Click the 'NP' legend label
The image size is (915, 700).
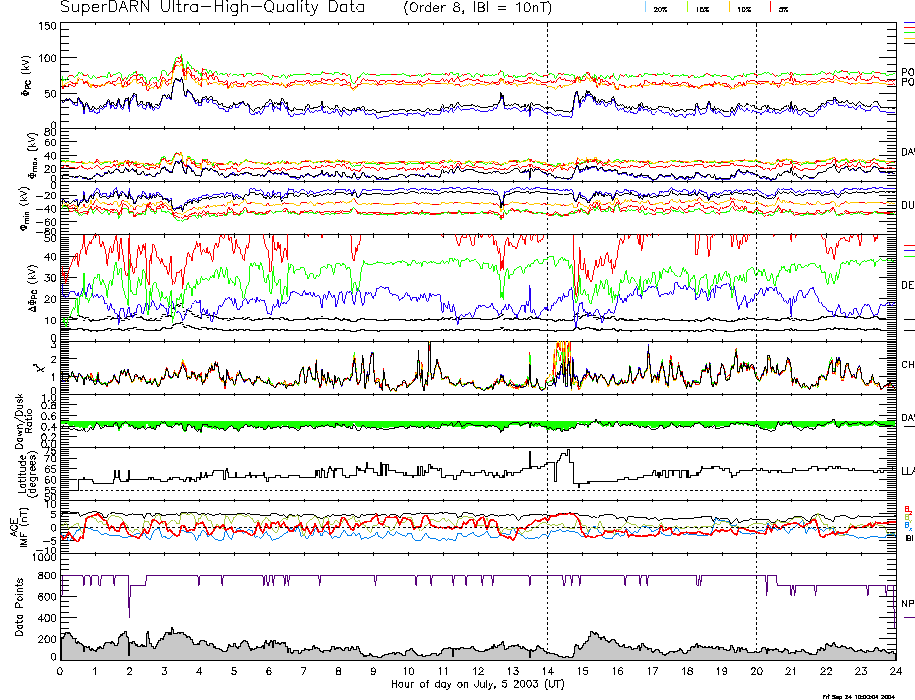(x=907, y=603)
